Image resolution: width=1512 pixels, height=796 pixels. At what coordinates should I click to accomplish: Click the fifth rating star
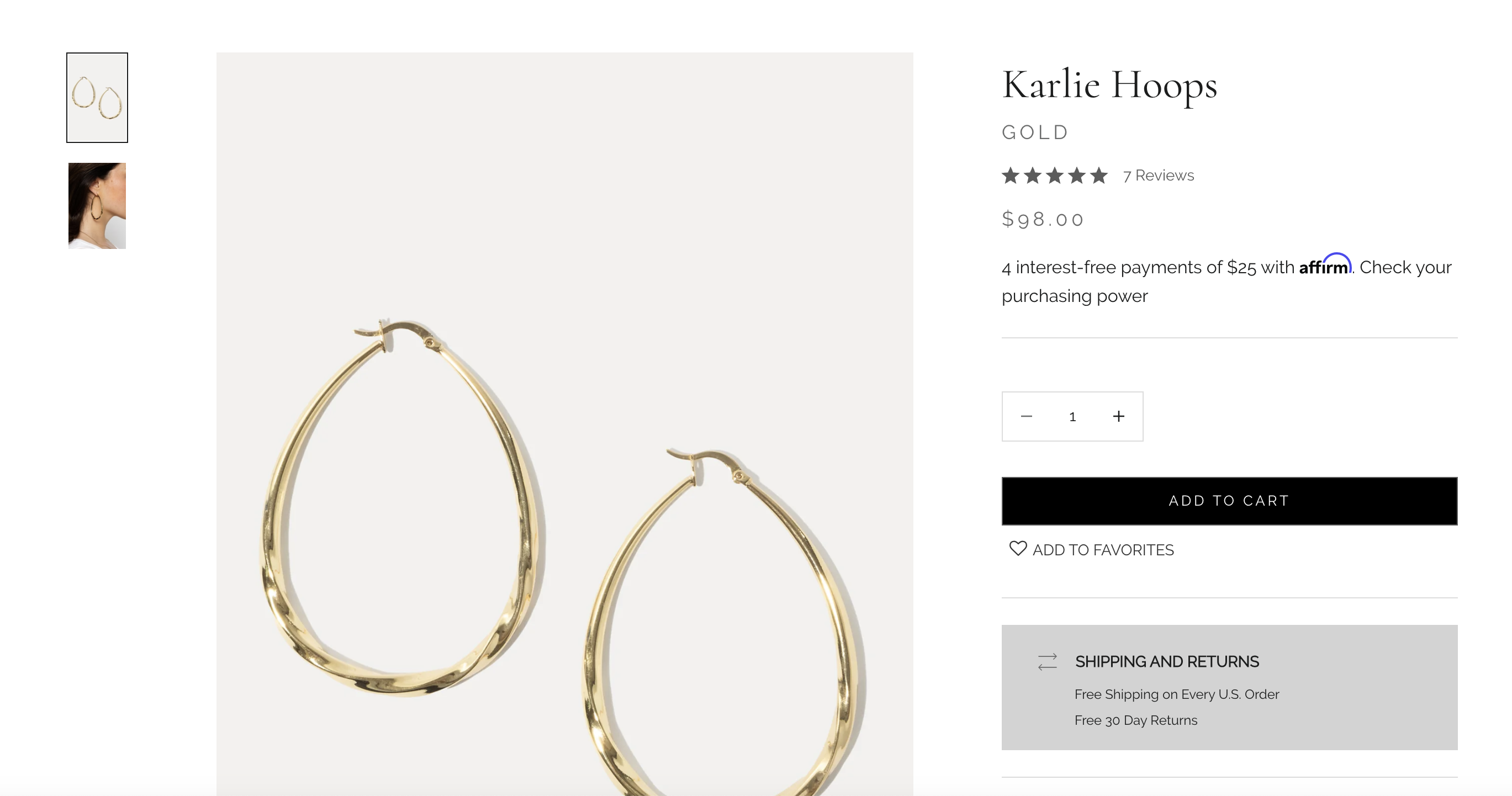click(1099, 176)
